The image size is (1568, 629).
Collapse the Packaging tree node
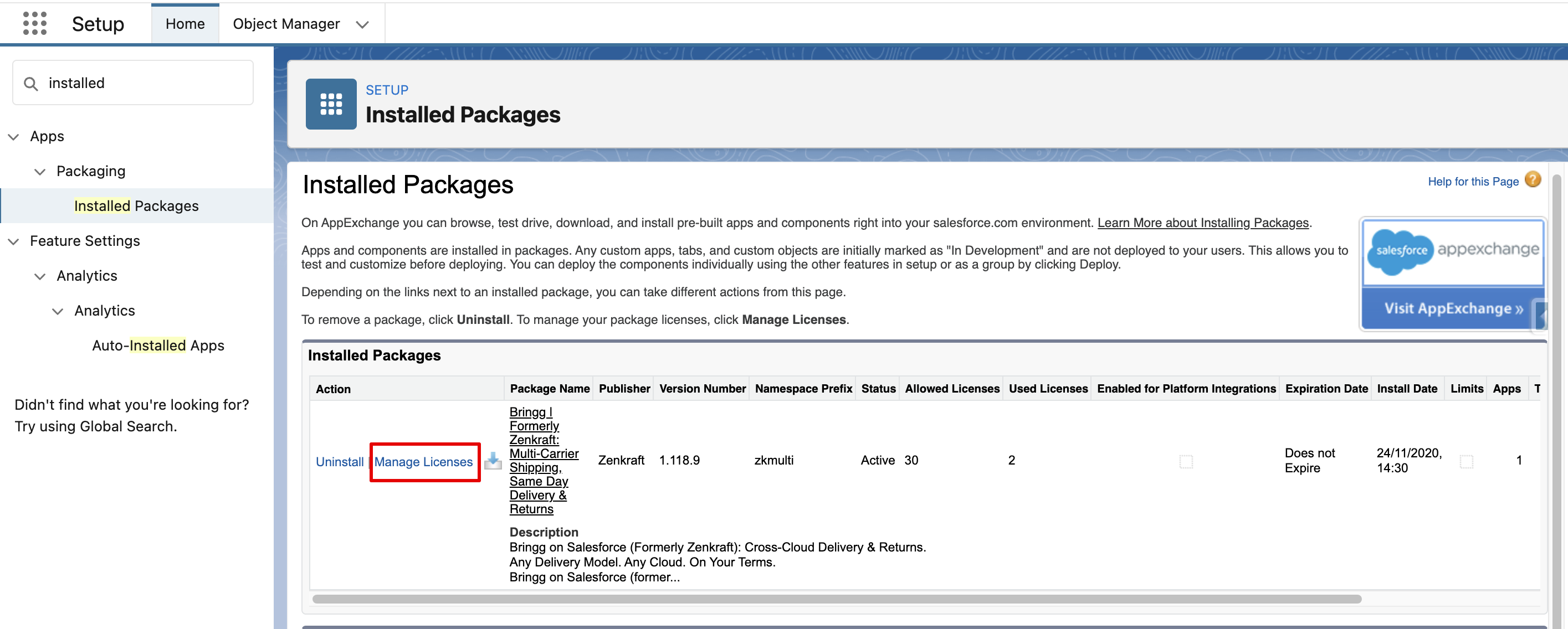pyautogui.click(x=39, y=172)
